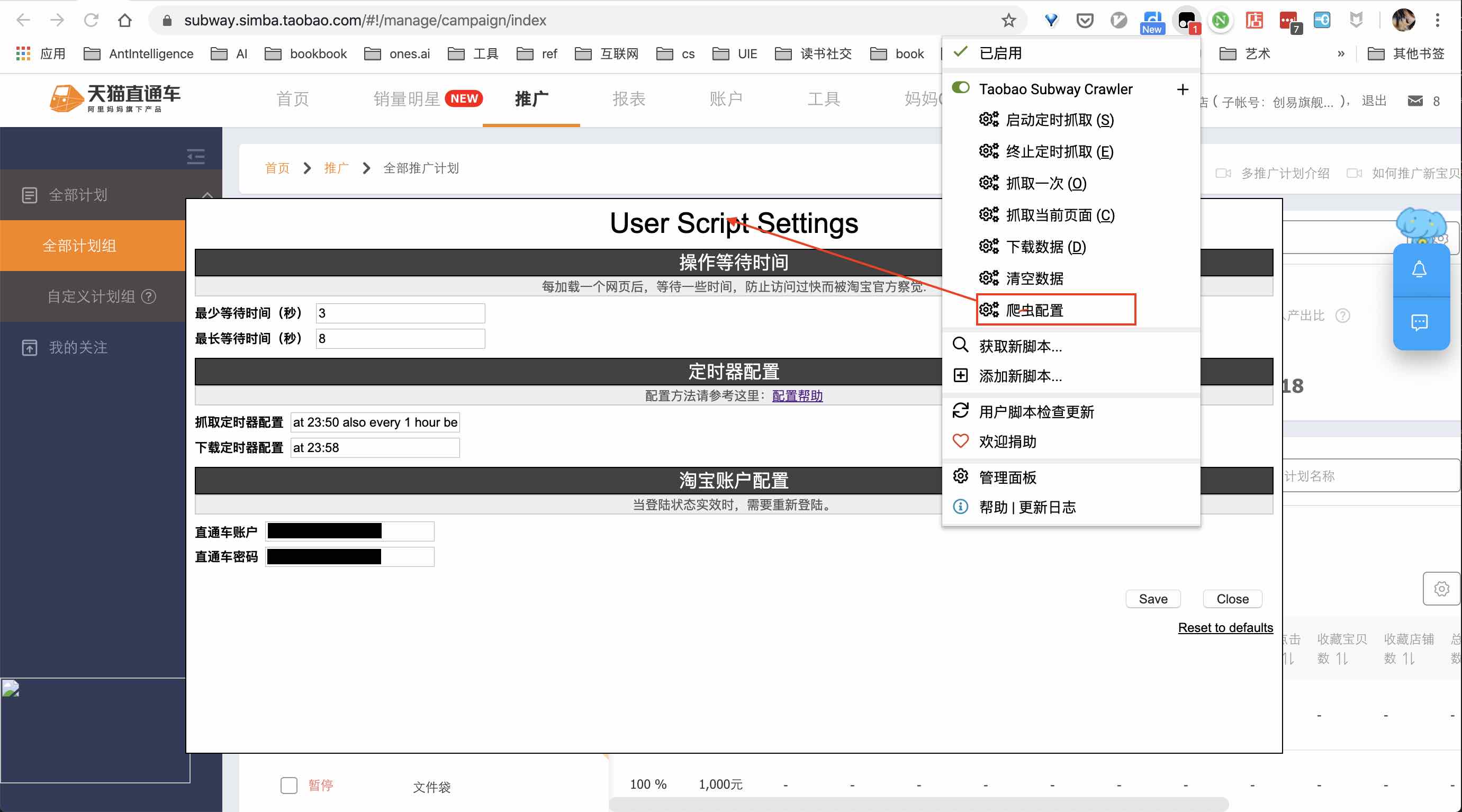Open the 配置帮助 link
Viewport: 1462px width, 812px height.
(797, 395)
